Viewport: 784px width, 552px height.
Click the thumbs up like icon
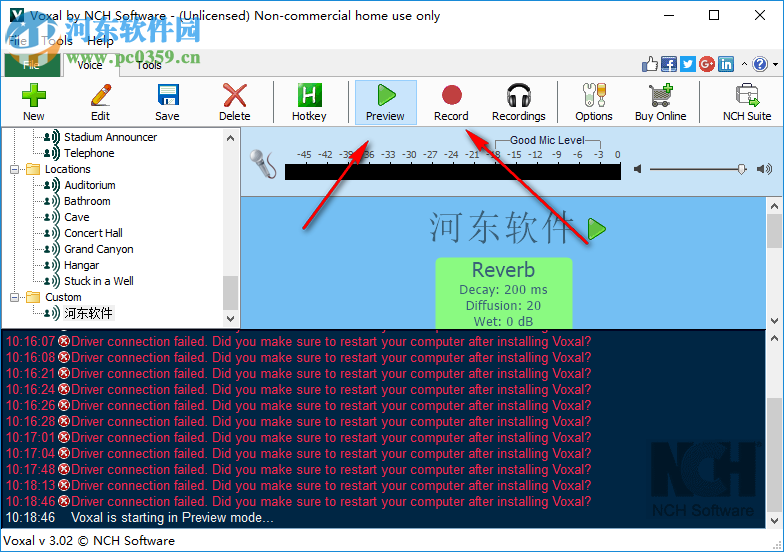pyautogui.click(x=650, y=64)
